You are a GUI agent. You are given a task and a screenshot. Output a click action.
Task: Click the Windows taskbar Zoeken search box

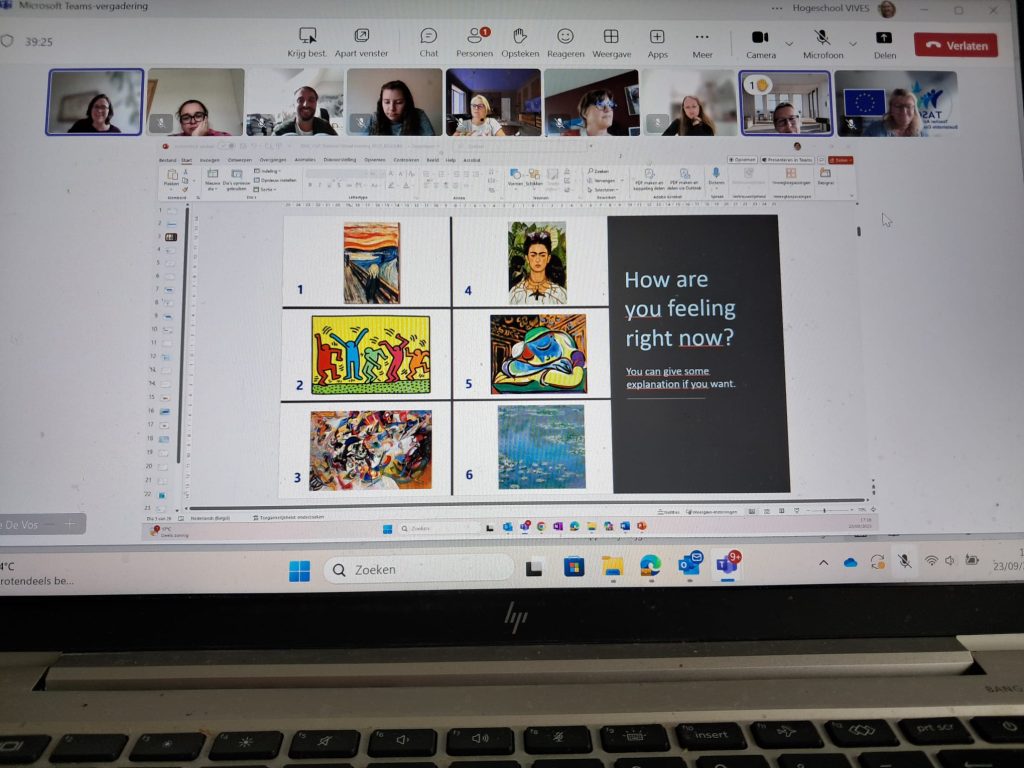pos(418,569)
